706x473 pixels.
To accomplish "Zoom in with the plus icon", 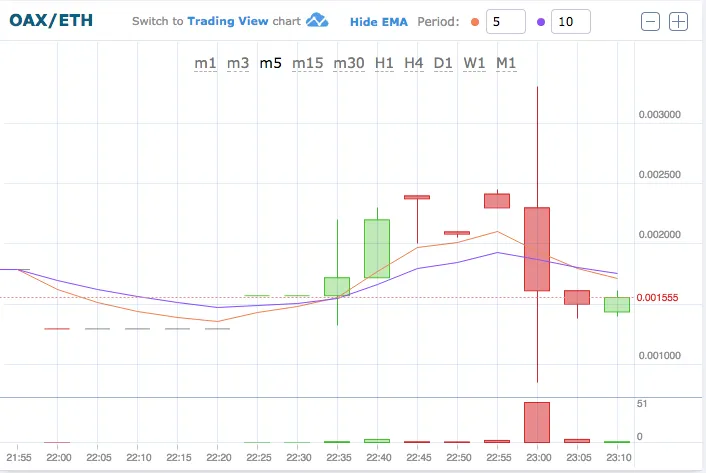I will click(679, 21).
